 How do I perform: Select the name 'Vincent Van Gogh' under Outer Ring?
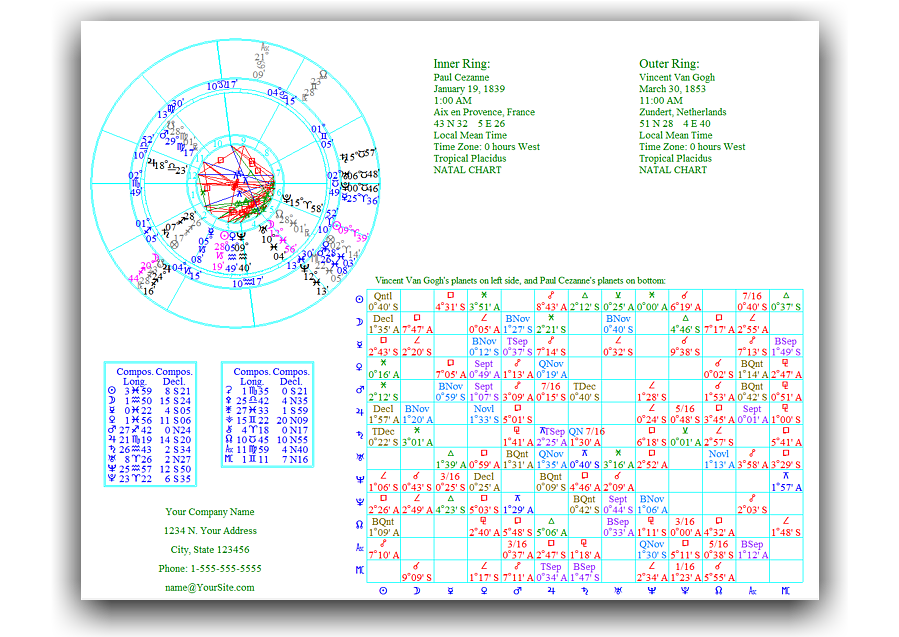[677, 77]
